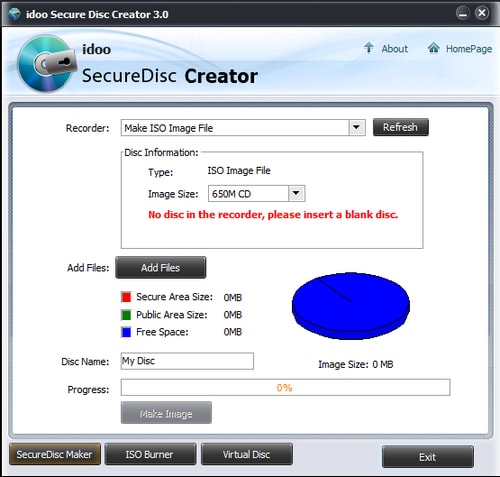Screen dimensions: 500x477
Task: Click the blue Free Space color swatch
Action: (126, 332)
